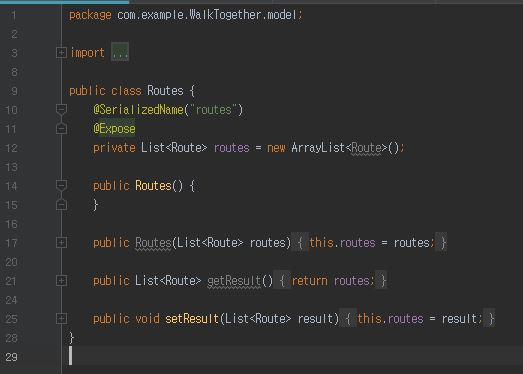
Task: Click List<Route> return type on line 21
Action: point(168,281)
